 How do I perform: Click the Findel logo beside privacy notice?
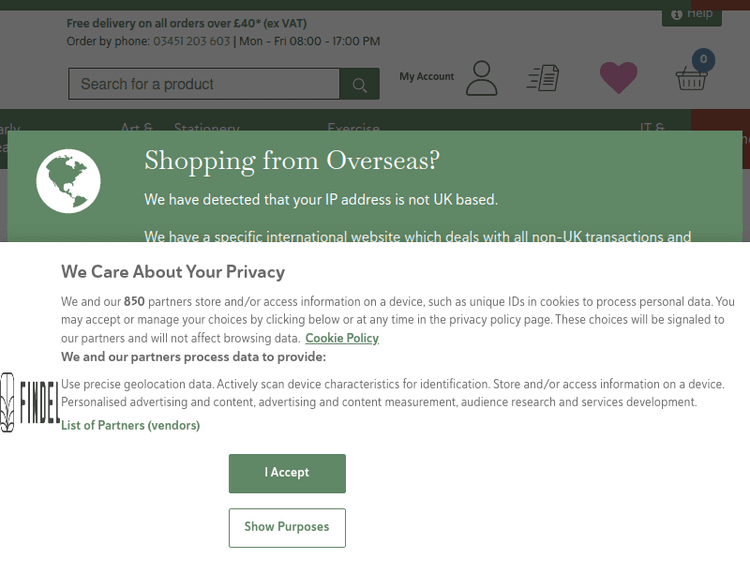(29, 402)
